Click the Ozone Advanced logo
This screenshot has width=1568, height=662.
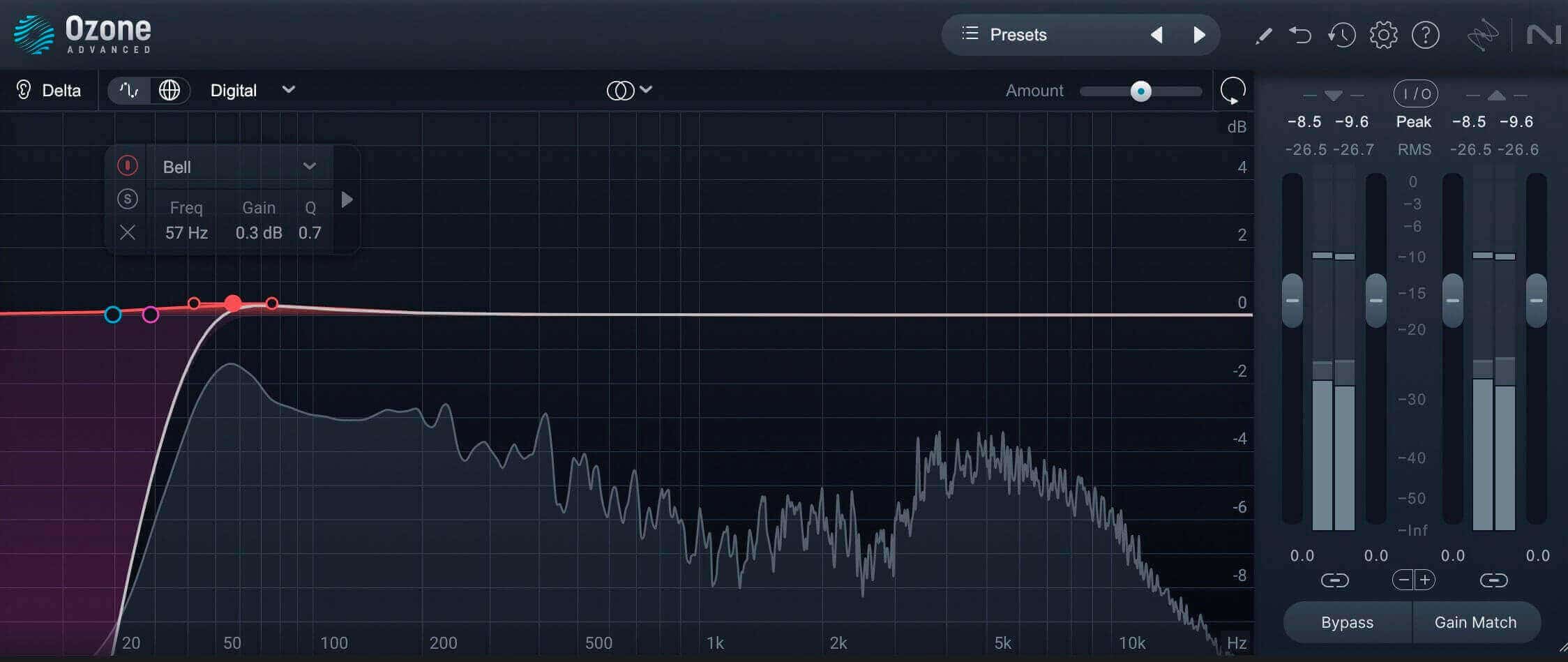[x=82, y=34]
